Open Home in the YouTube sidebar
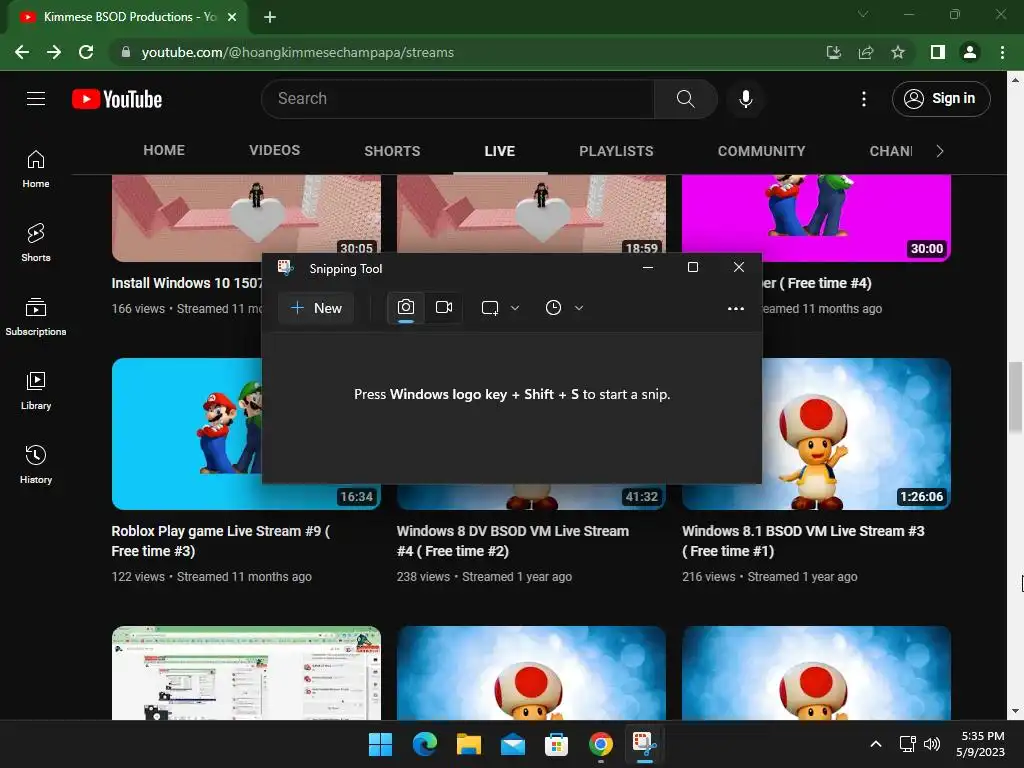The height and width of the screenshot is (768, 1024). pyautogui.click(x=36, y=169)
